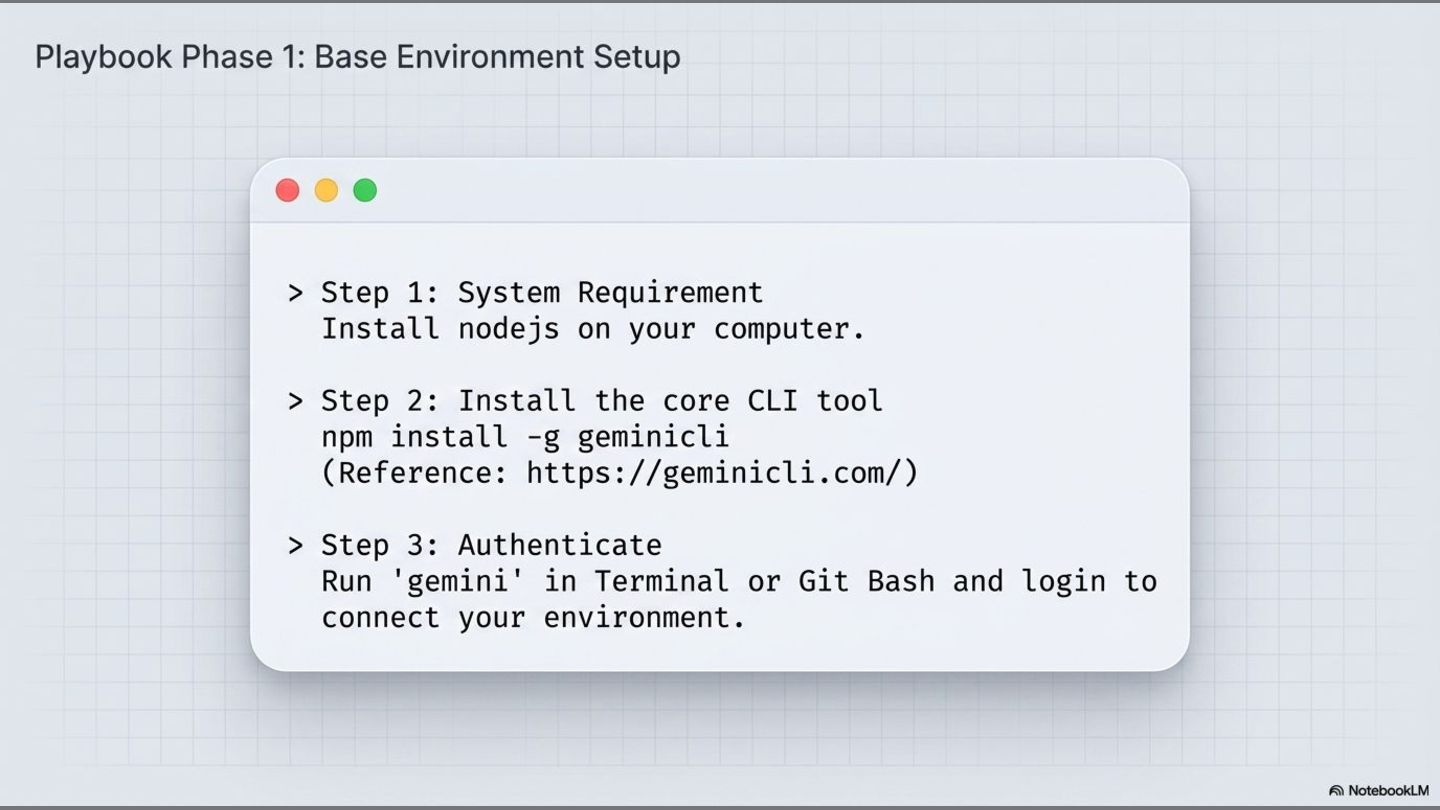Select the 'Step 1: System Requirement' heading
1440x810 pixels.
click(542, 293)
